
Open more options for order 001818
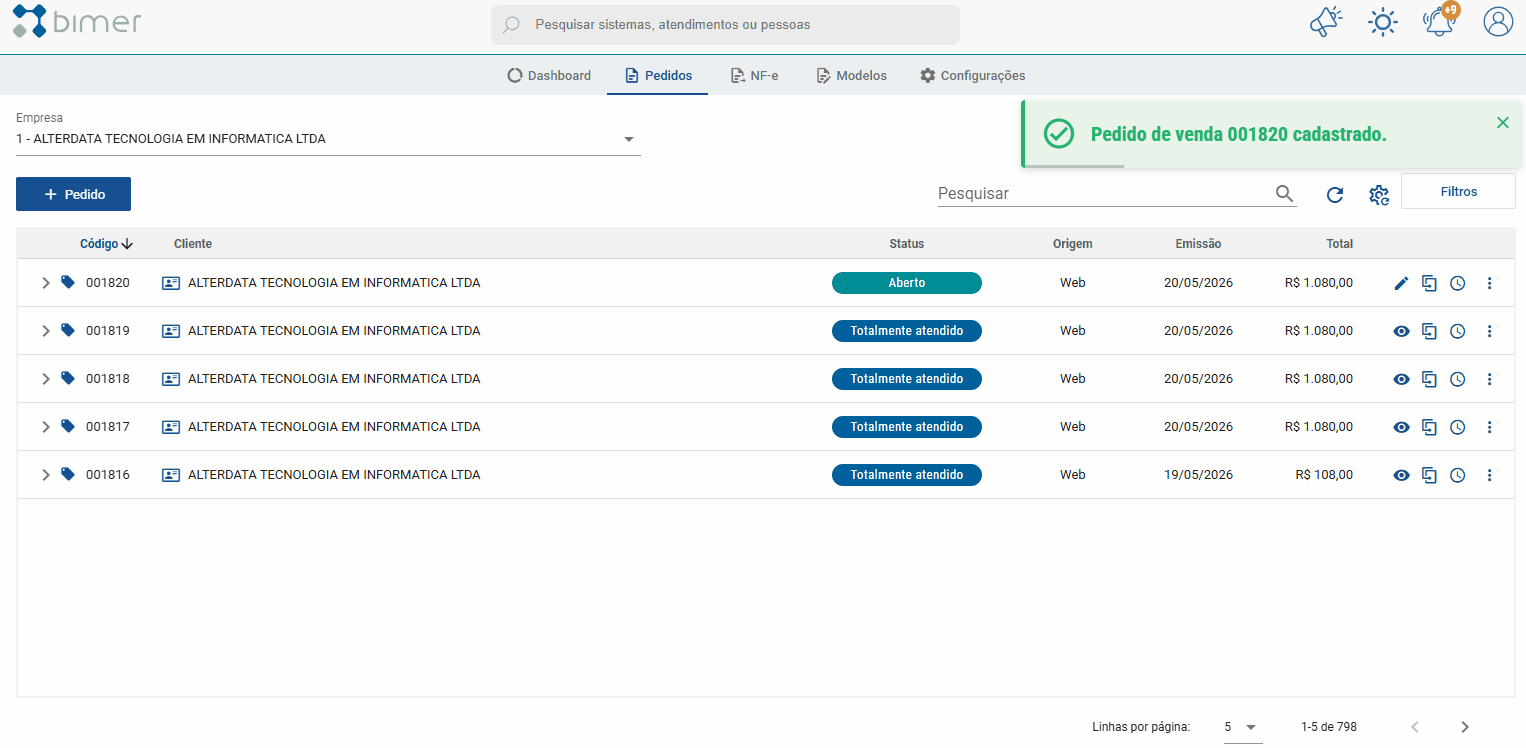tap(1489, 380)
